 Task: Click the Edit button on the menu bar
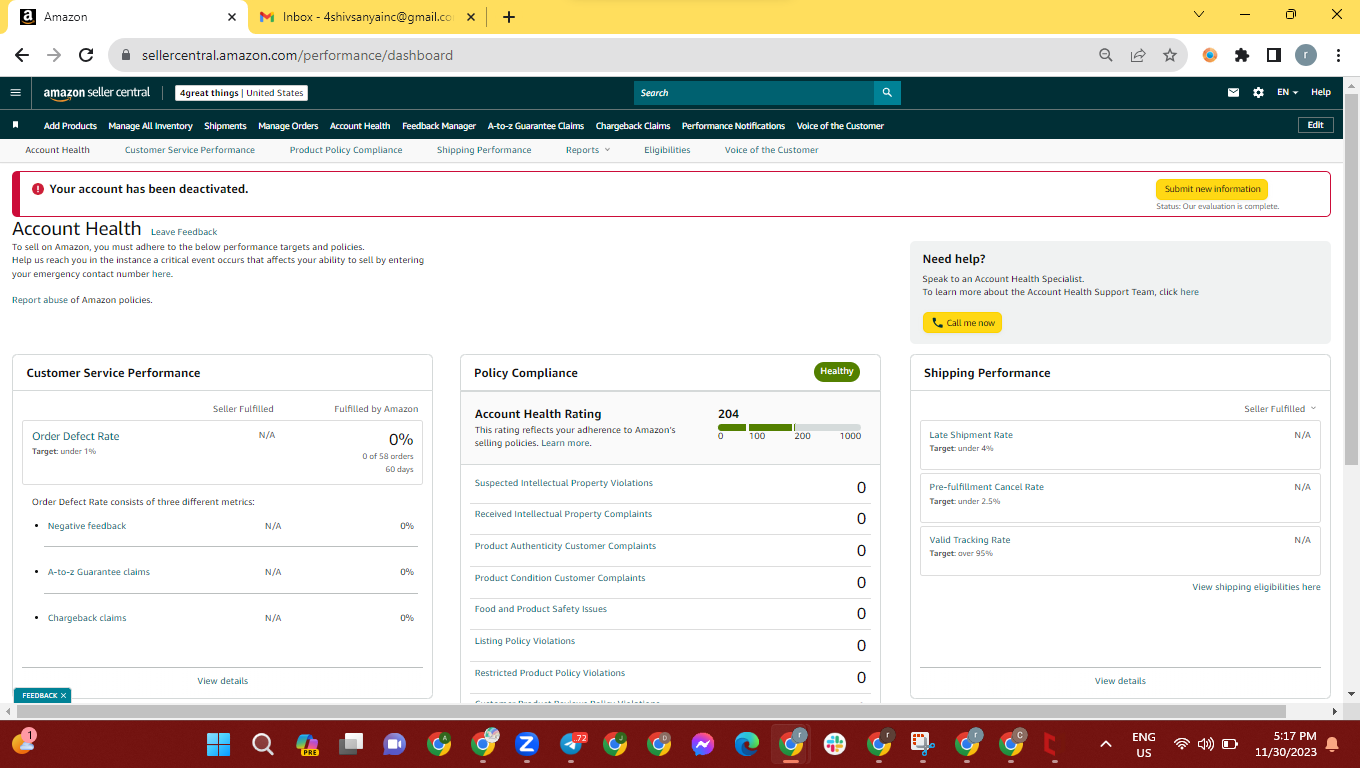tap(1315, 125)
